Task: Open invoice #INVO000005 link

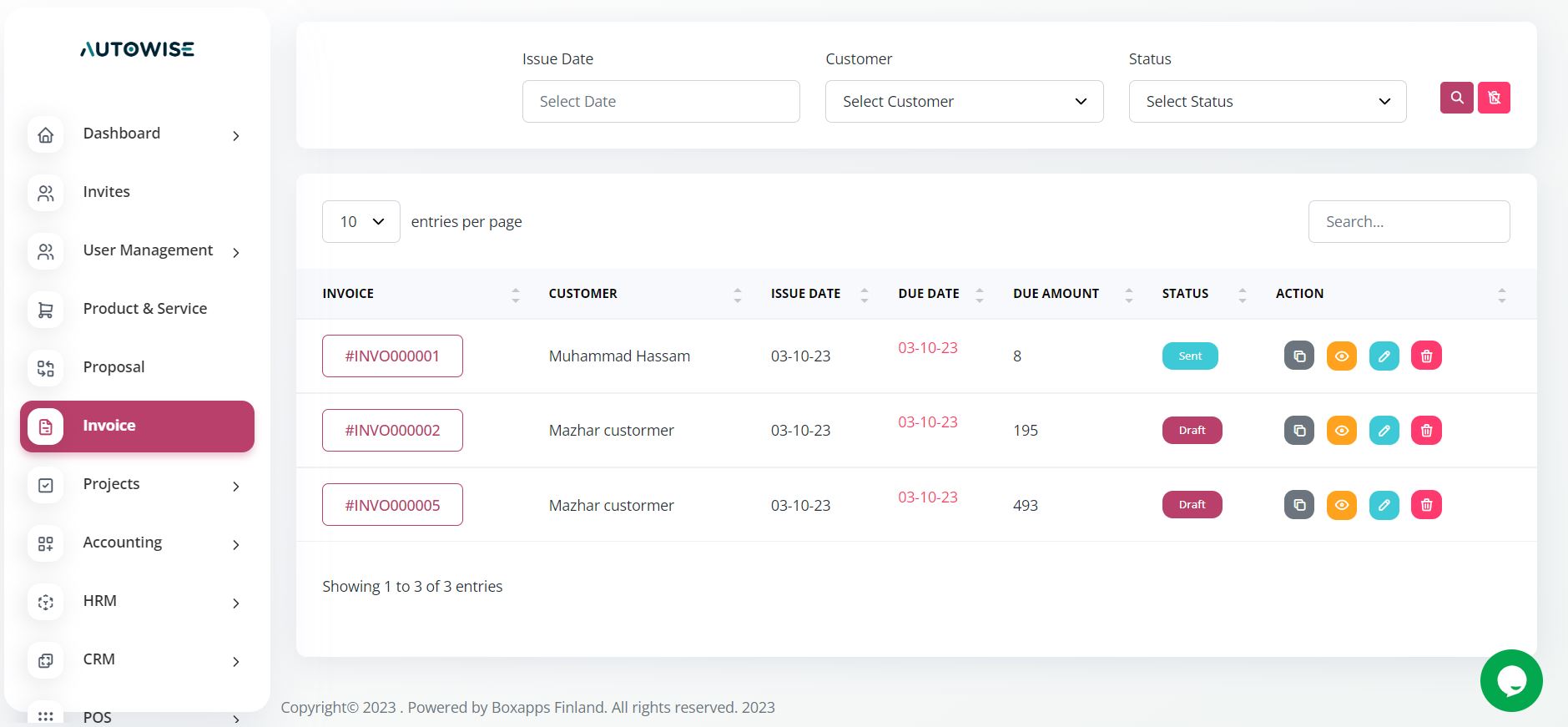Action: tap(392, 504)
